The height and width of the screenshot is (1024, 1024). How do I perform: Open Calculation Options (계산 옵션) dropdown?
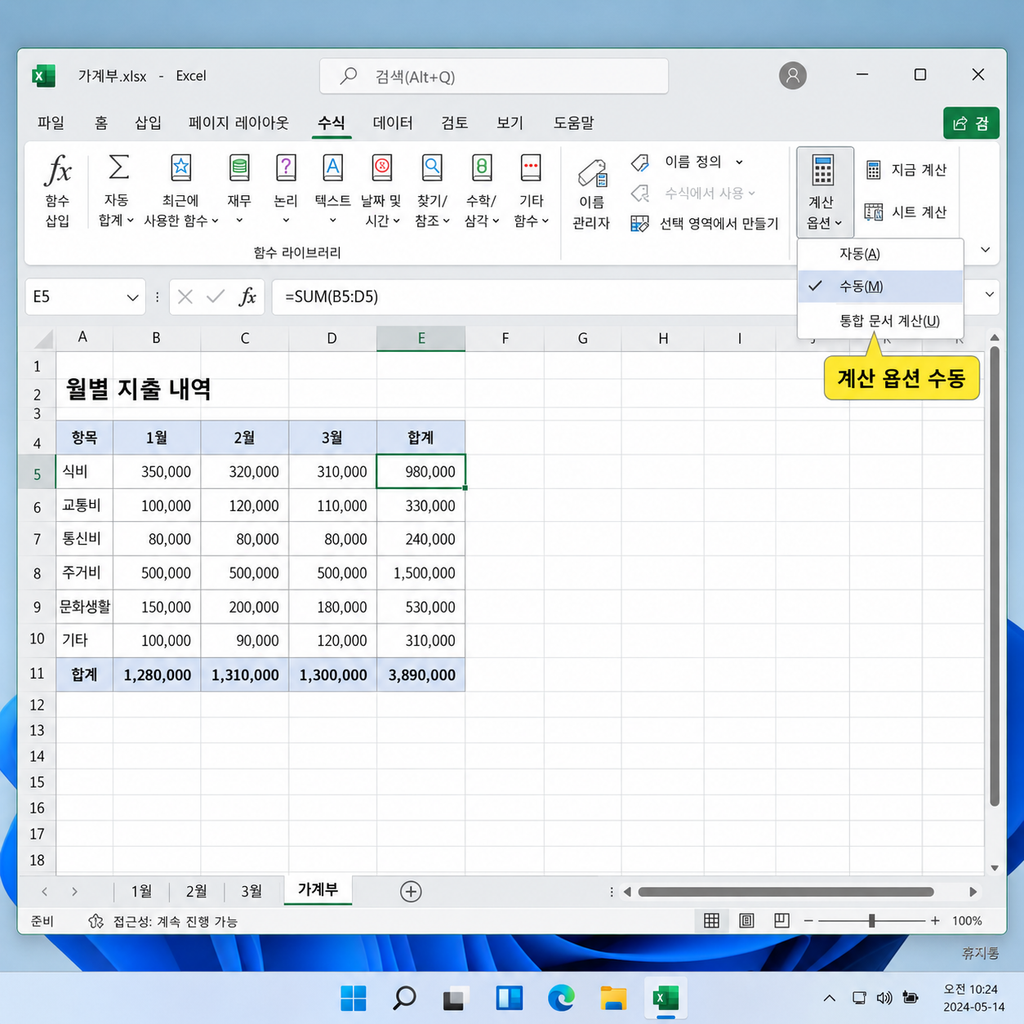pyautogui.click(x=824, y=191)
